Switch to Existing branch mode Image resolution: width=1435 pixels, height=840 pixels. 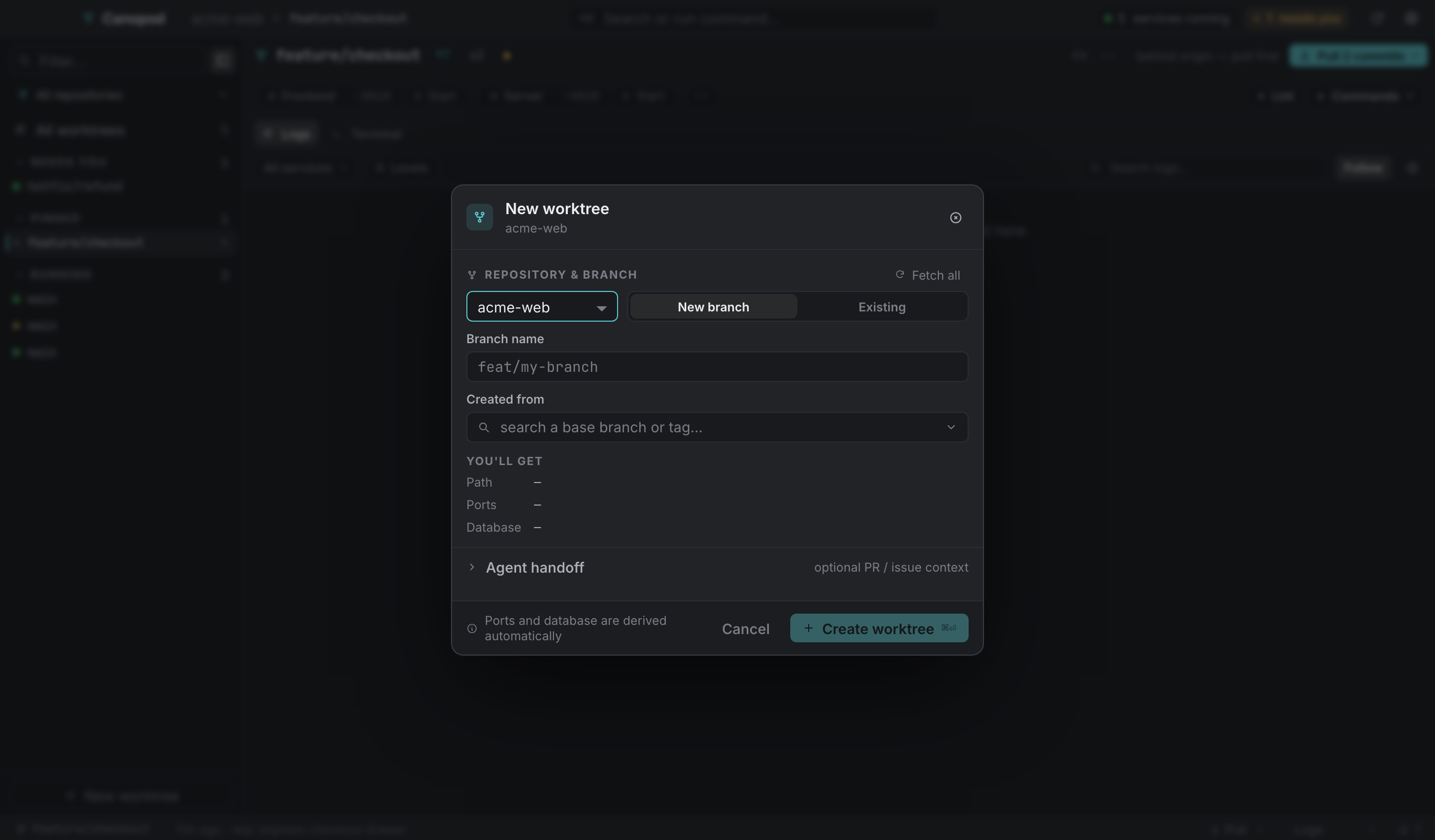pyautogui.click(x=881, y=307)
